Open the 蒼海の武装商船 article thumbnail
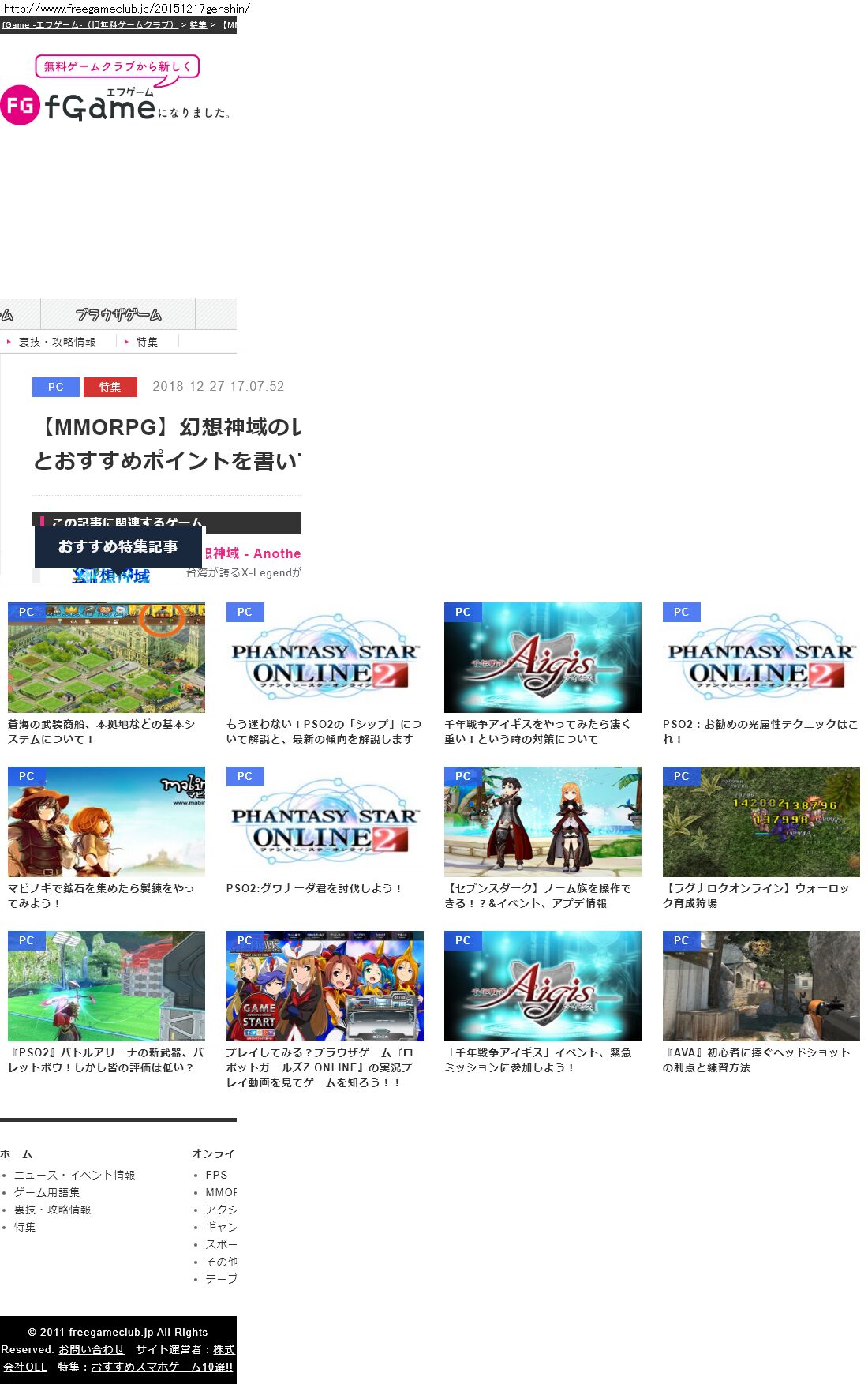 107,658
